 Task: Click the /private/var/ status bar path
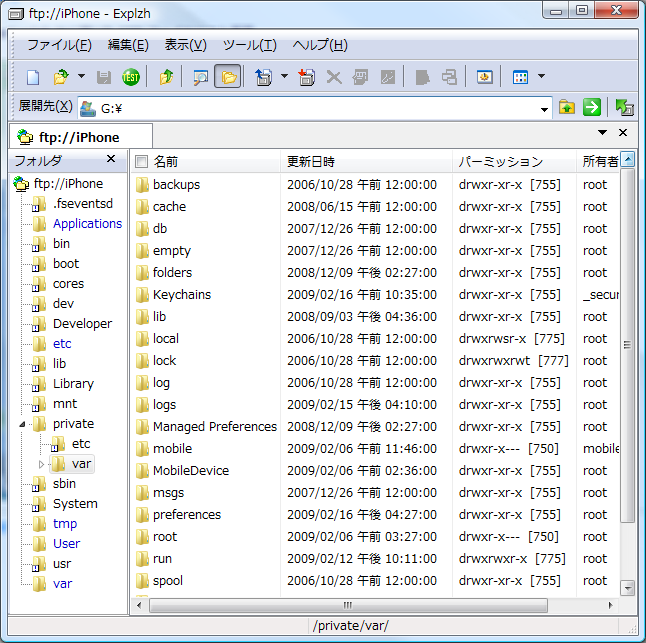[x=351, y=626]
